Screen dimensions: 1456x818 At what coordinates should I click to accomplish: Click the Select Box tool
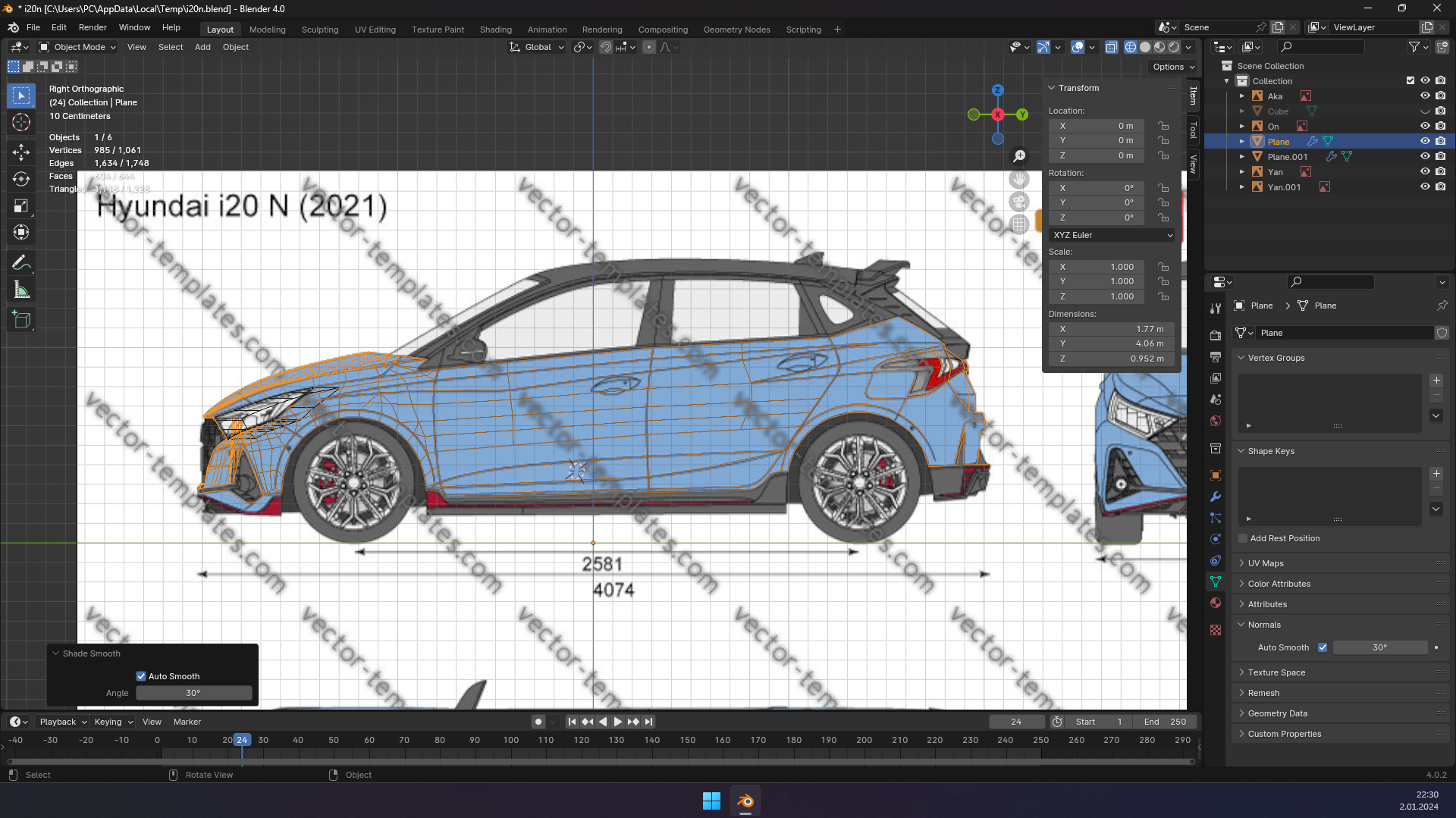coord(21,96)
